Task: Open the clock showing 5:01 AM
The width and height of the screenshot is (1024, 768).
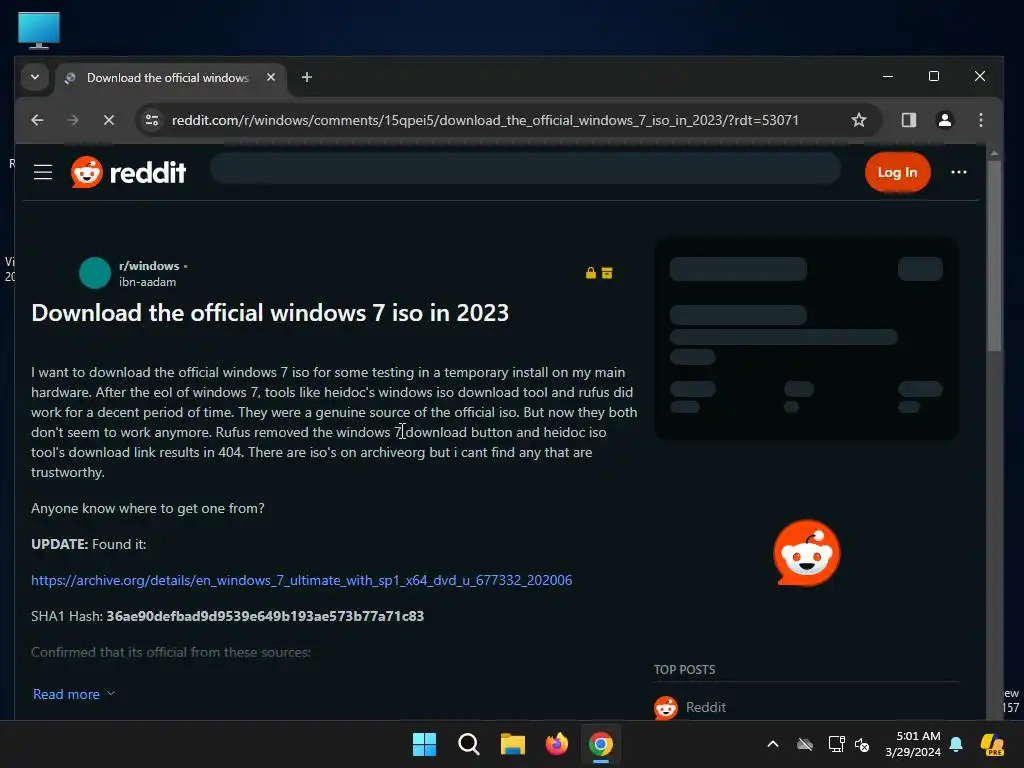Action: point(913,744)
